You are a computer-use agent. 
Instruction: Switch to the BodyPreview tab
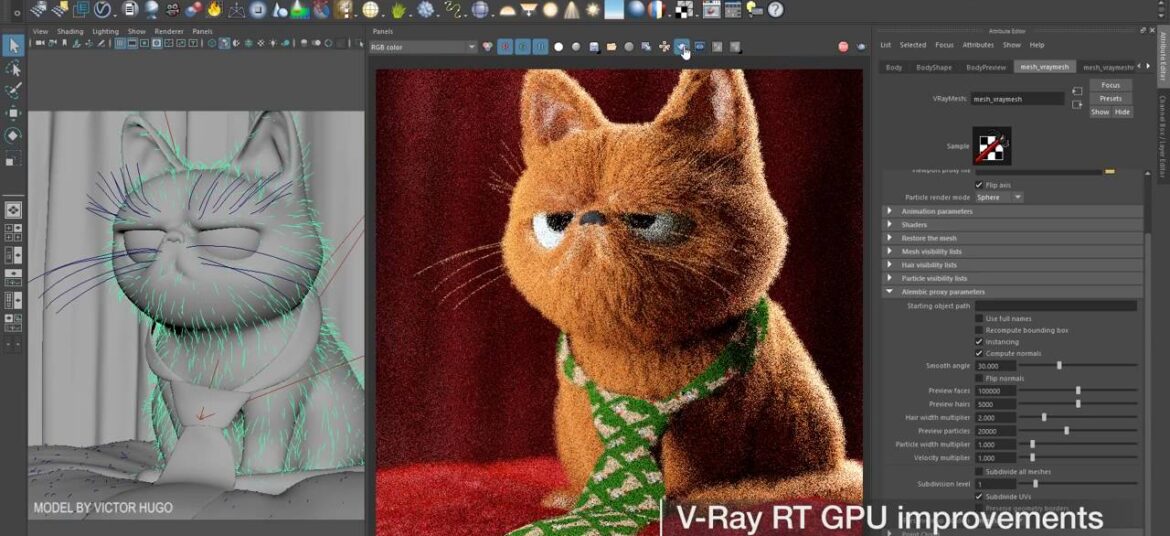click(x=986, y=67)
